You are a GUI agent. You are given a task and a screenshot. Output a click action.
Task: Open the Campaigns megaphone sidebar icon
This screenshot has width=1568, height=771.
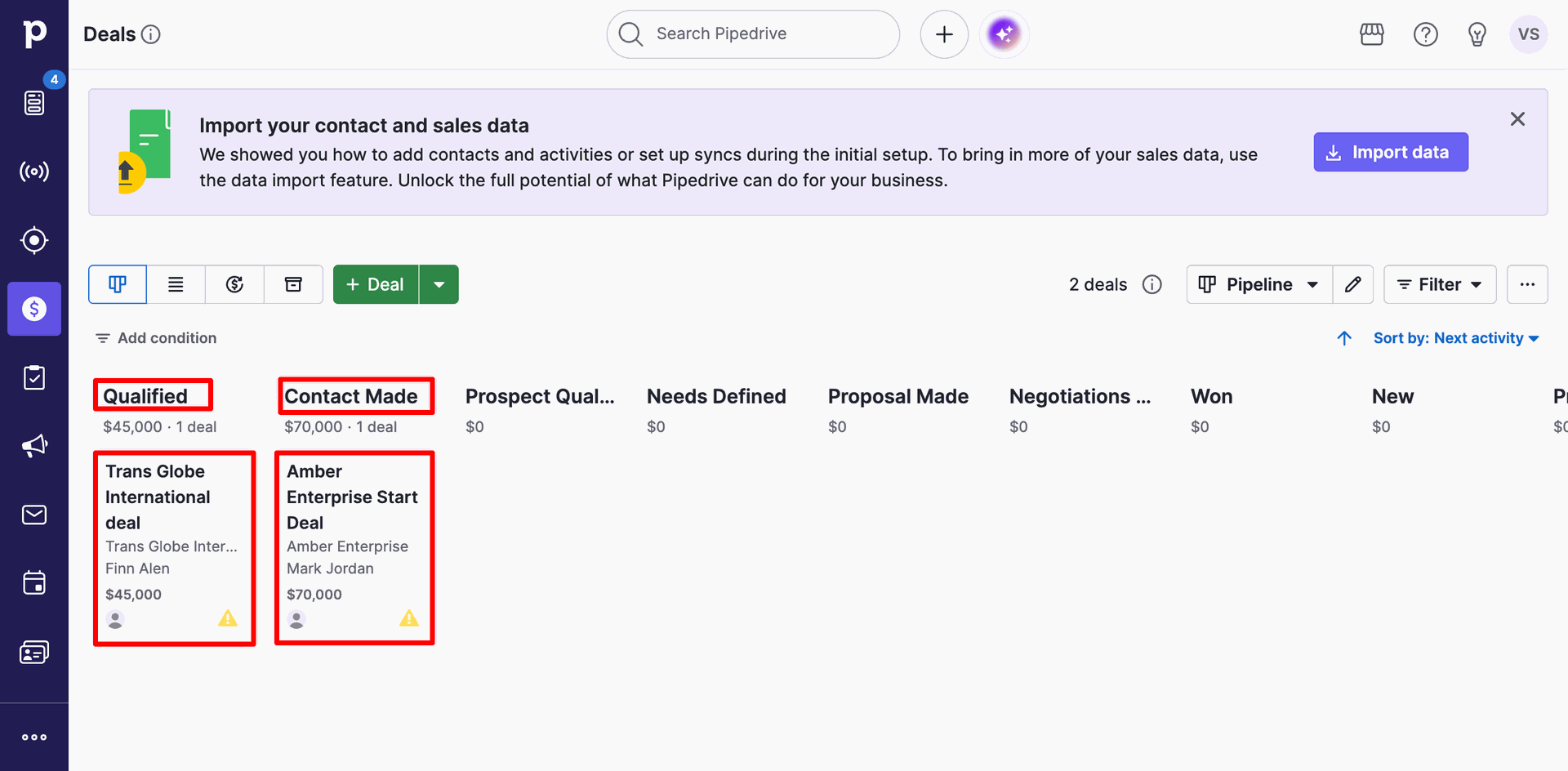point(34,446)
